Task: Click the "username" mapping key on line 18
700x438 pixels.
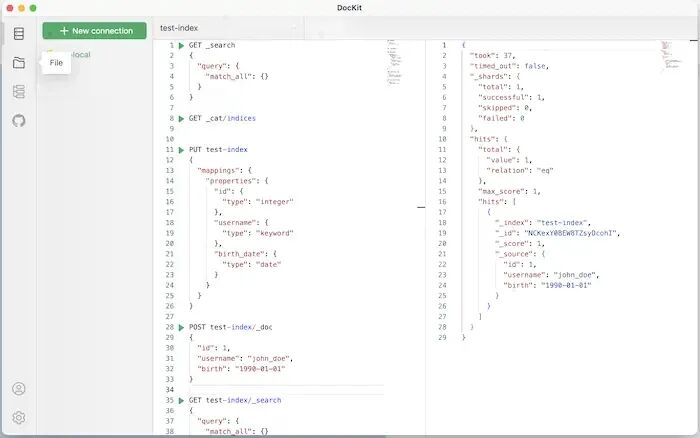Action: point(236,223)
